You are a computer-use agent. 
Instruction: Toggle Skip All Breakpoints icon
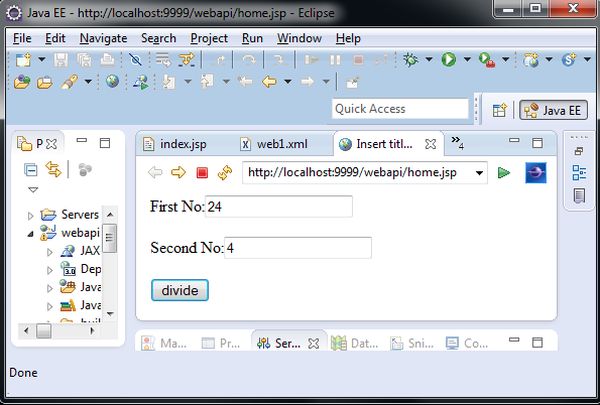(x=135, y=60)
